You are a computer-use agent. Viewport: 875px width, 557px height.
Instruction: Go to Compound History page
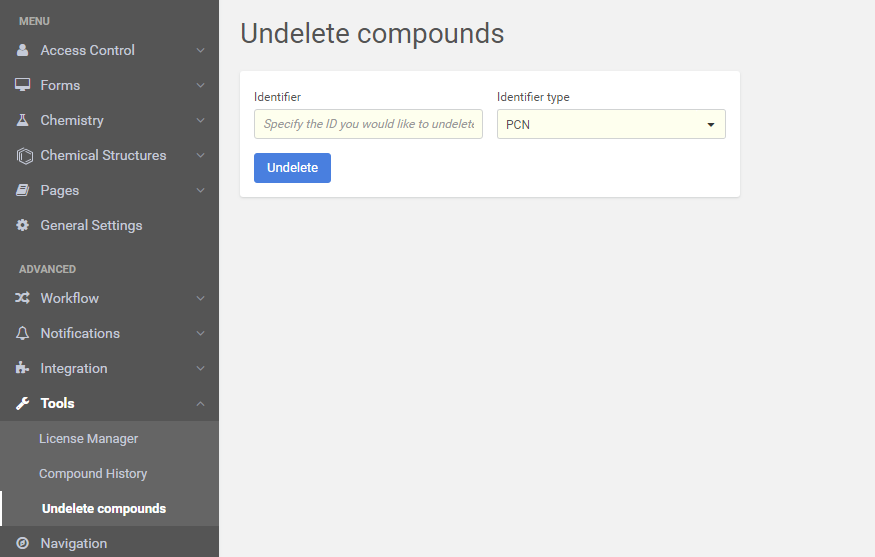point(93,473)
